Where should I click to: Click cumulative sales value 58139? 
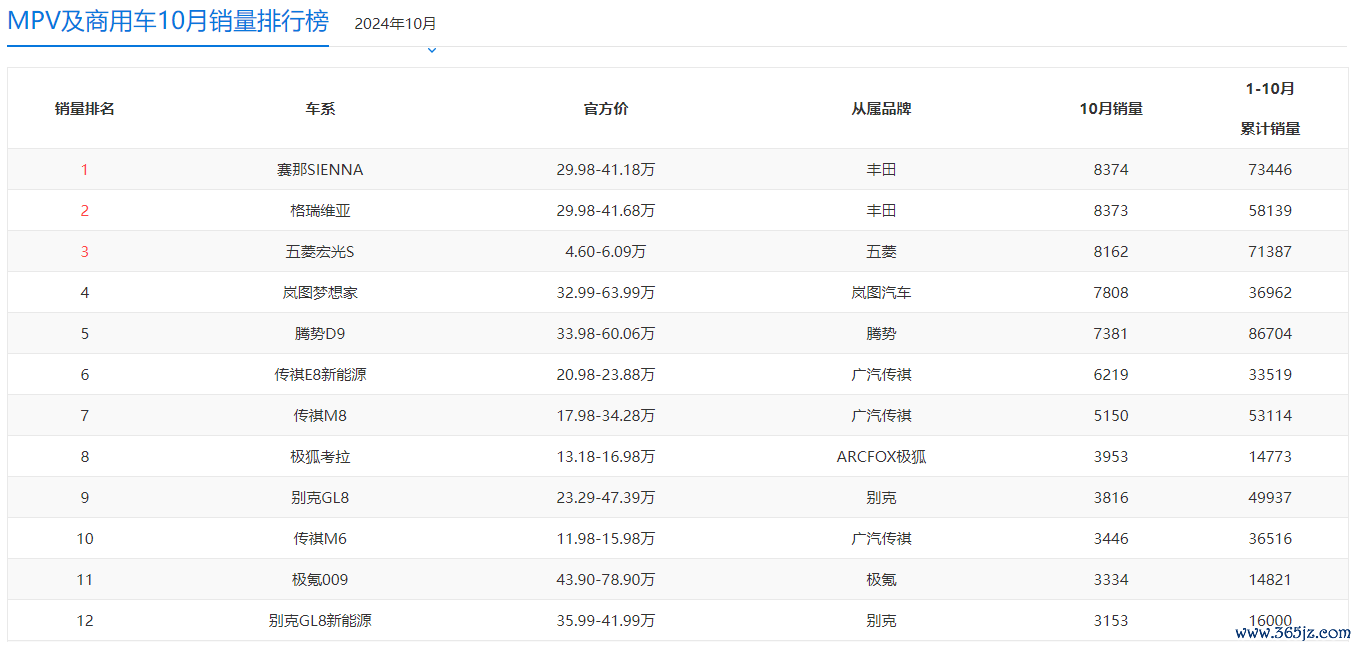tap(1270, 211)
